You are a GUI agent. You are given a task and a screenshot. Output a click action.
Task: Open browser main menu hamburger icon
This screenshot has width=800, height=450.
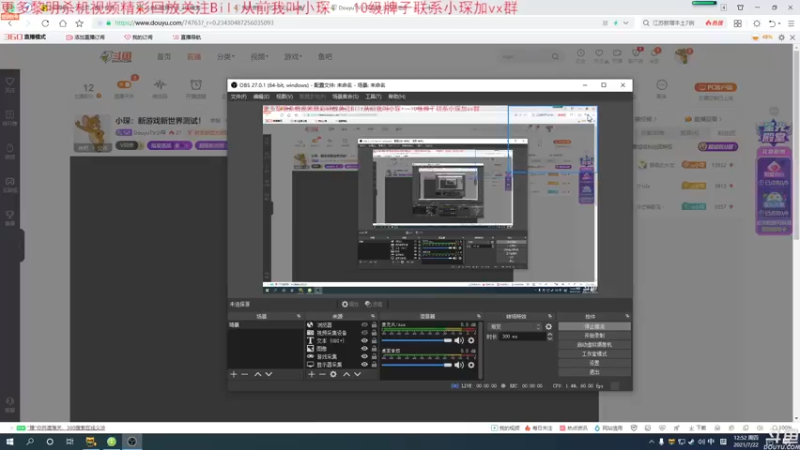pos(791,23)
